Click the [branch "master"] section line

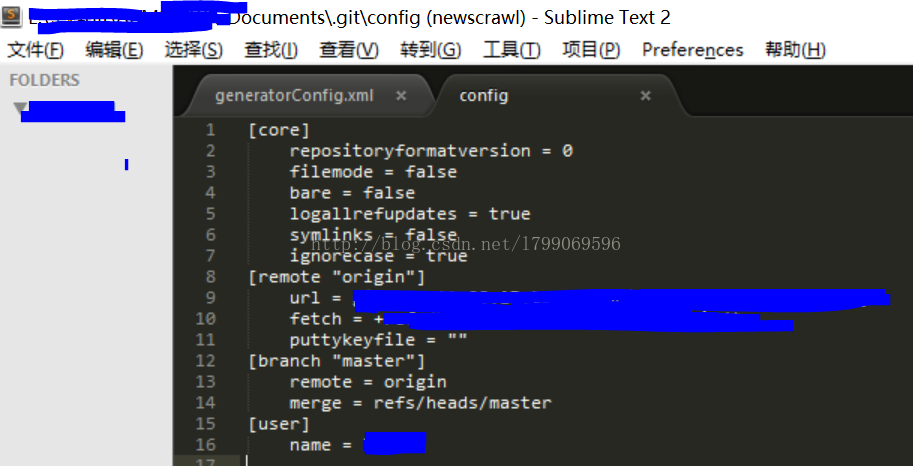pyautogui.click(x=337, y=361)
